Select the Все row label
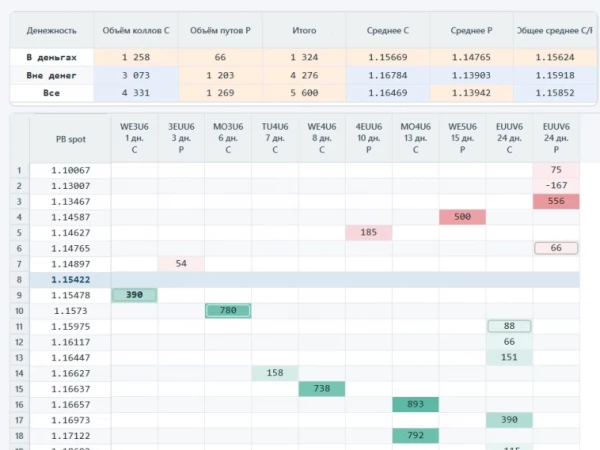The image size is (600, 450). click(x=52, y=93)
